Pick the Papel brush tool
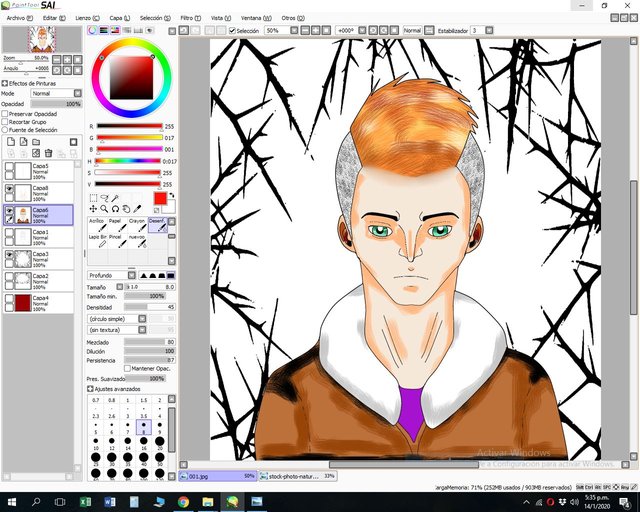This screenshot has height=512, width=640. click(x=117, y=225)
